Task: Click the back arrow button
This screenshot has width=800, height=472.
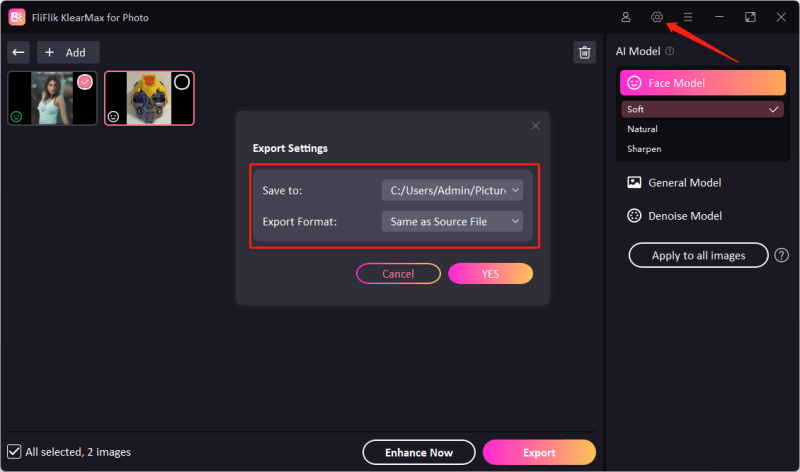Action: coord(18,52)
